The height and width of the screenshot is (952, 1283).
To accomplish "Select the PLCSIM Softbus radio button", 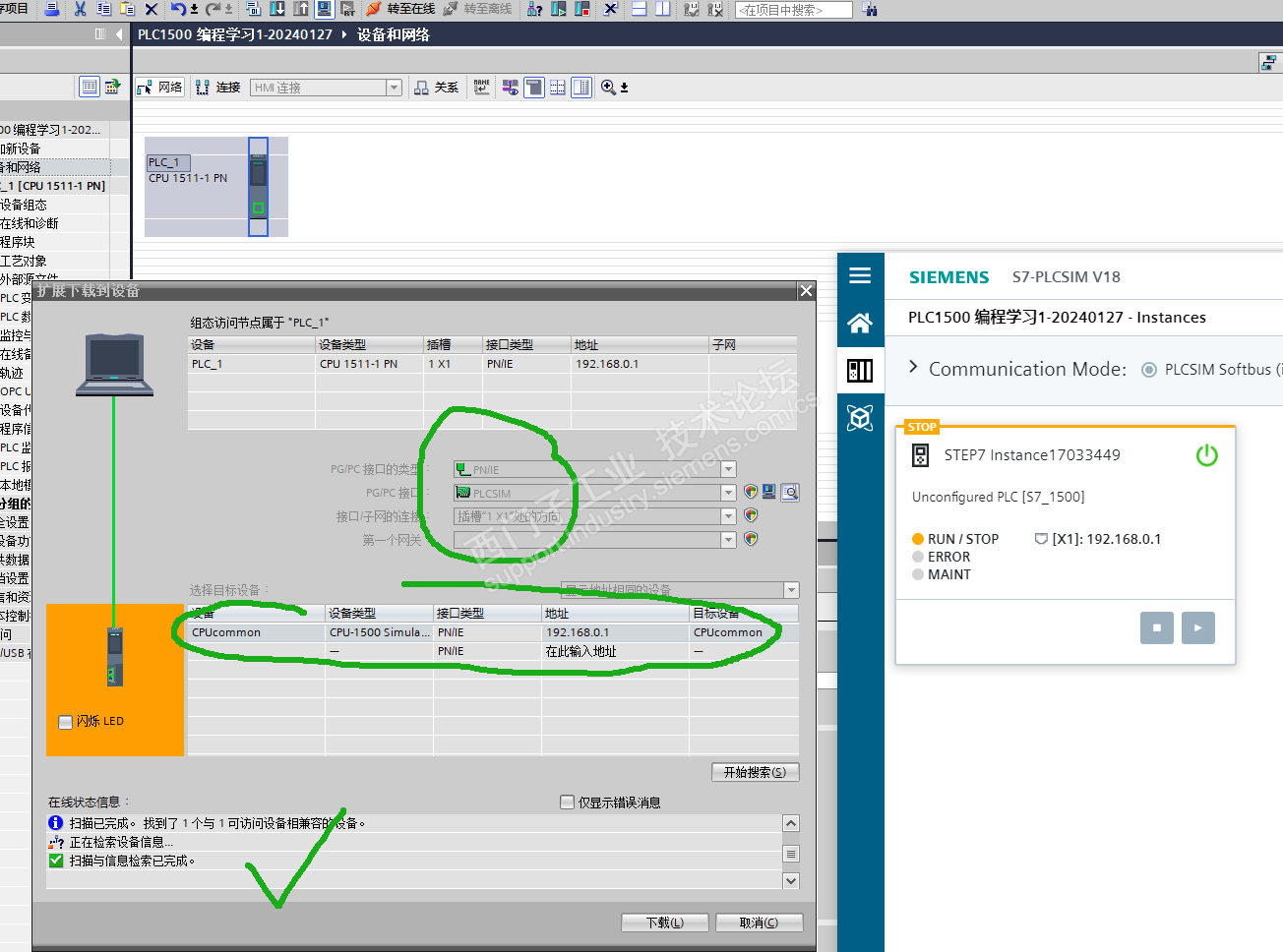I will pos(1148,370).
